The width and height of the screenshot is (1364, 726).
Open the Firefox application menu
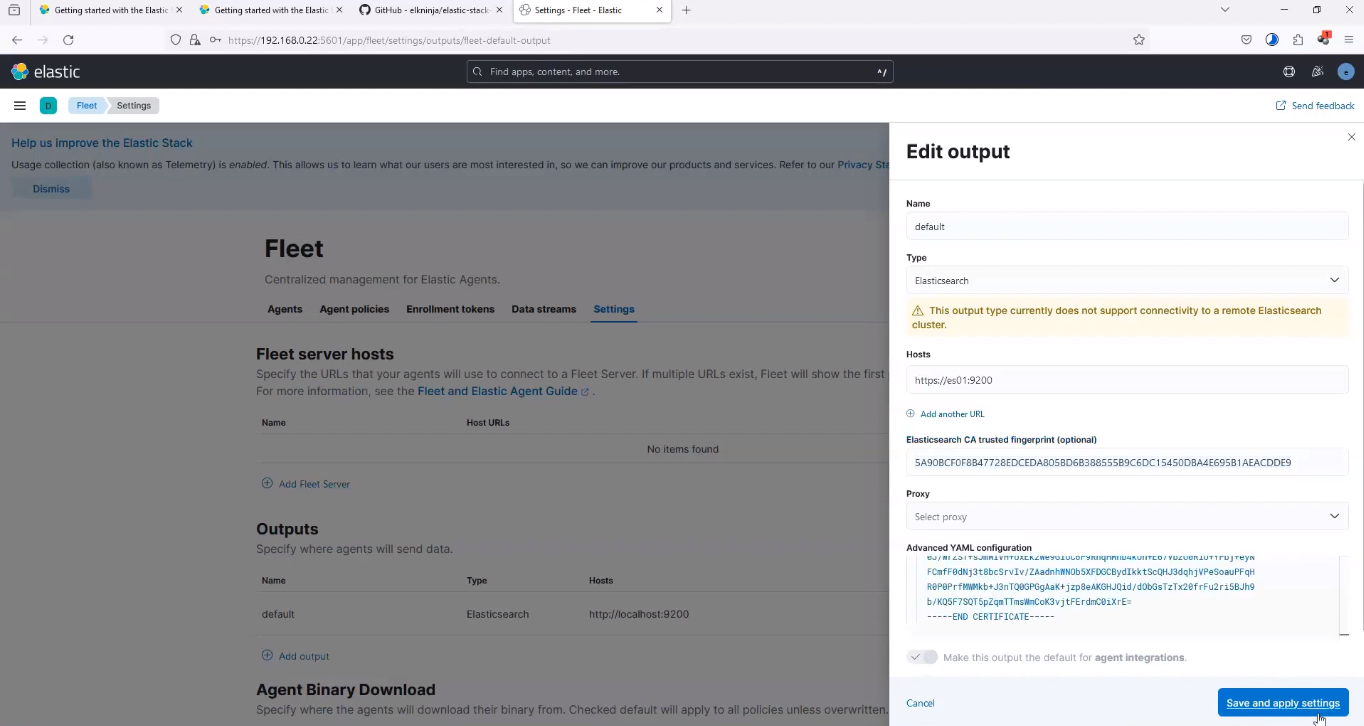pyautogui.click(x=1348, y=40)
